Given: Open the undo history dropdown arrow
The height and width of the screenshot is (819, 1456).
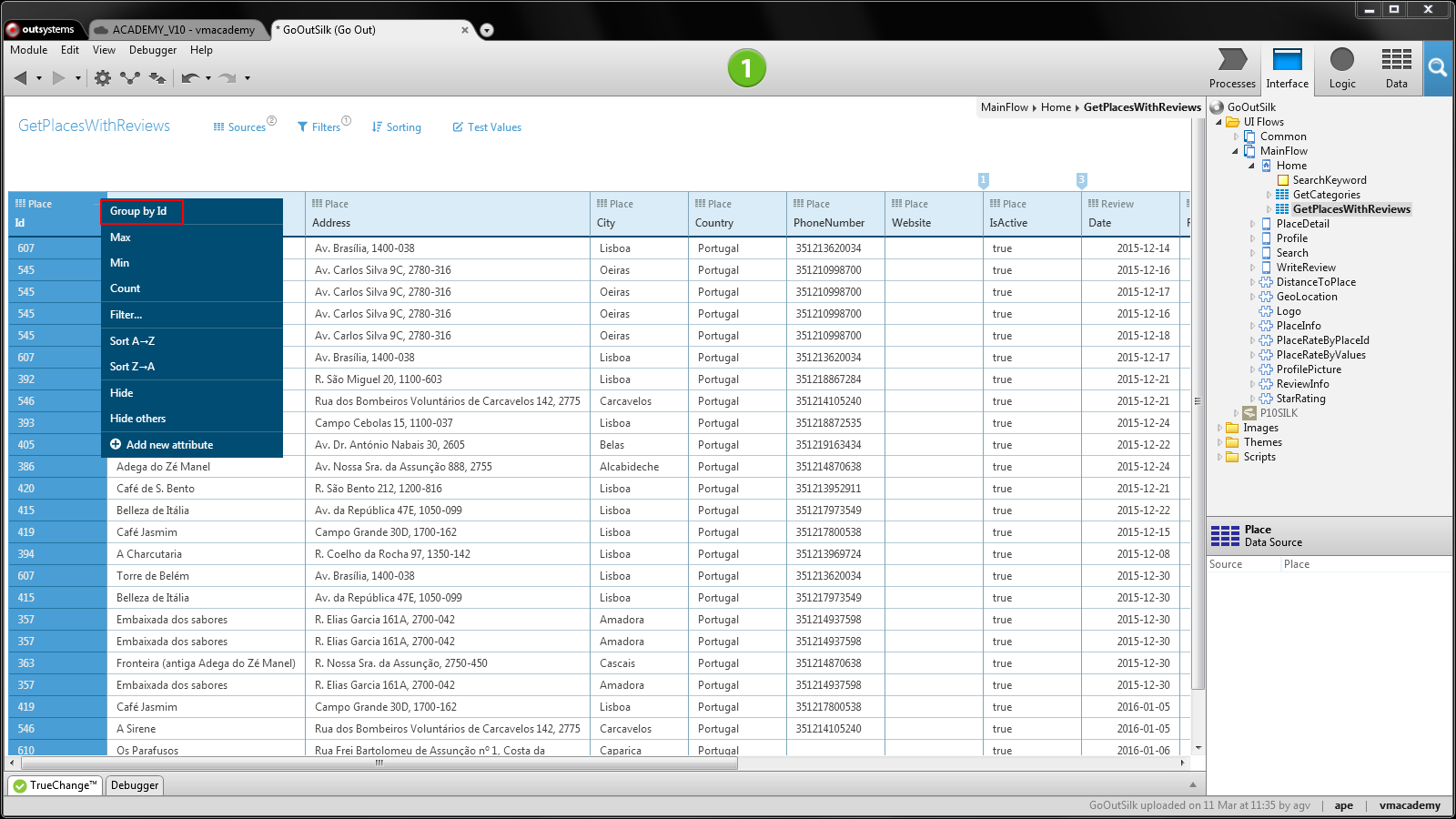Looking at the screenshot, I should click(208, 78).
